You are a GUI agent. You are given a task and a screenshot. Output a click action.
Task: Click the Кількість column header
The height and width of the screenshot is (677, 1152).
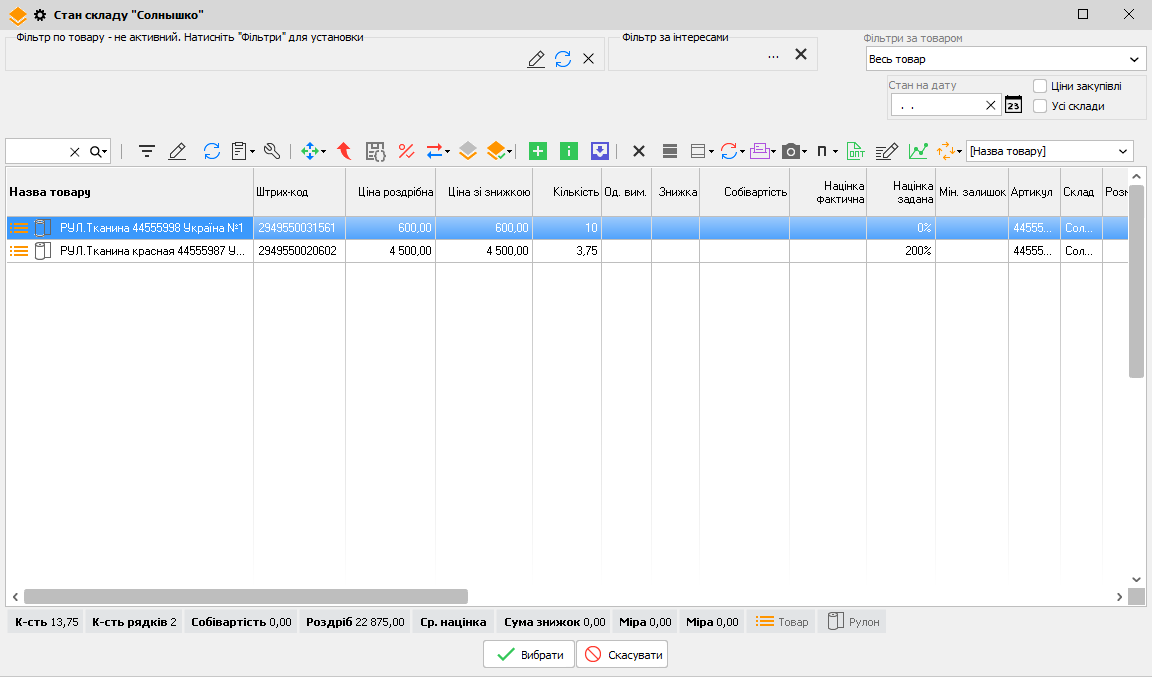(x=566, y=192)
